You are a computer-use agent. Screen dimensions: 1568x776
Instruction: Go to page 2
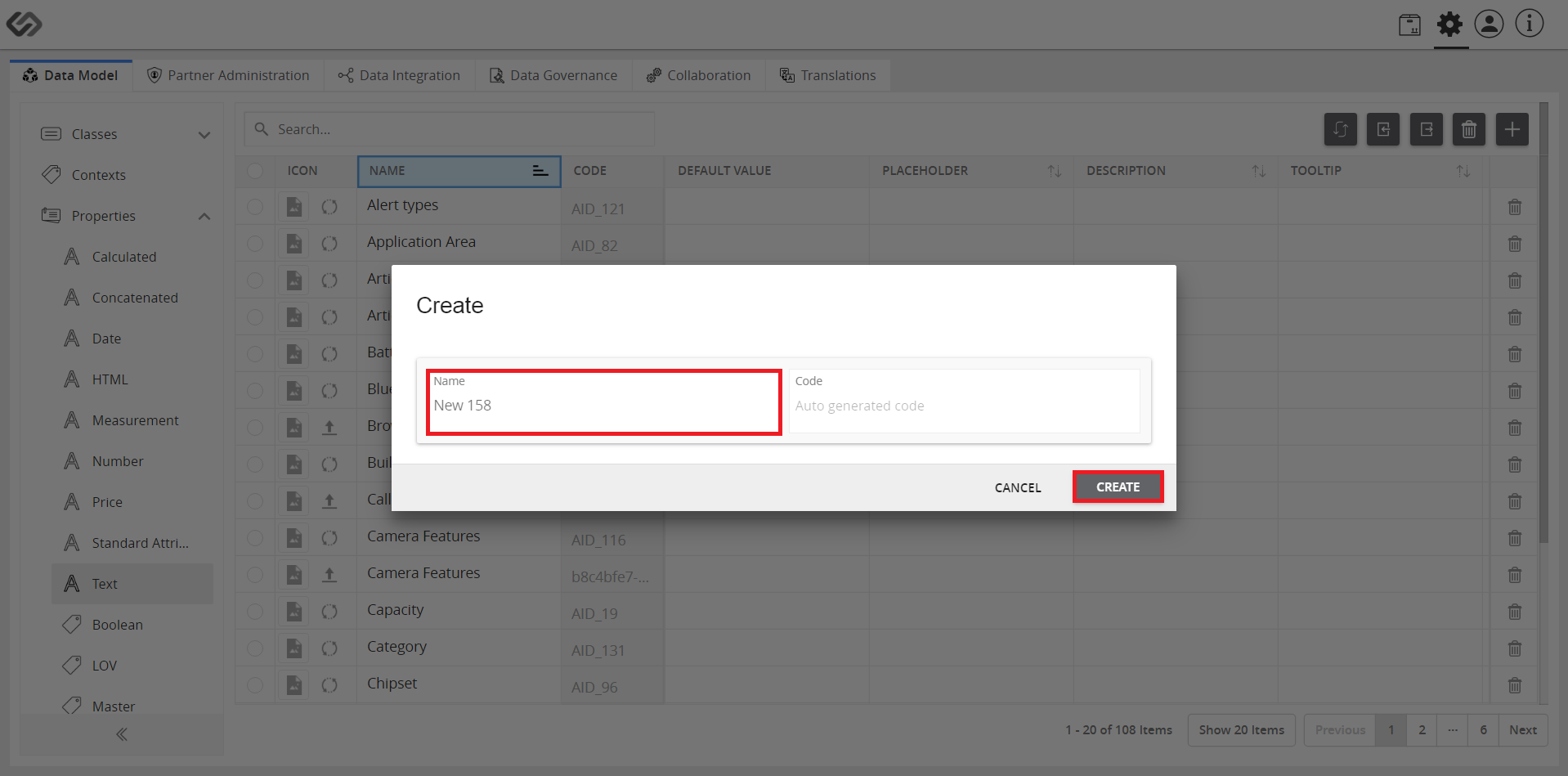pyautogui.click(x=1422, y=730)
